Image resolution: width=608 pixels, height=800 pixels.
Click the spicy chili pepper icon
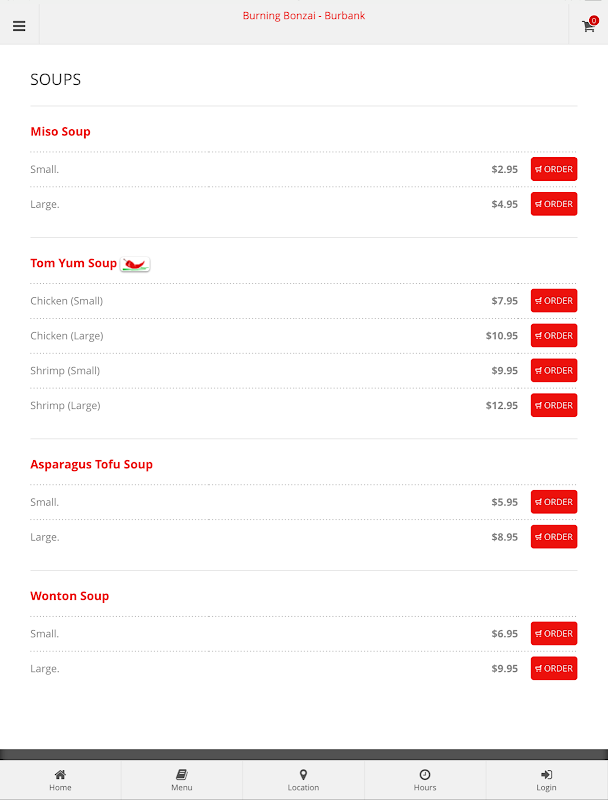[x=135, y=264]
